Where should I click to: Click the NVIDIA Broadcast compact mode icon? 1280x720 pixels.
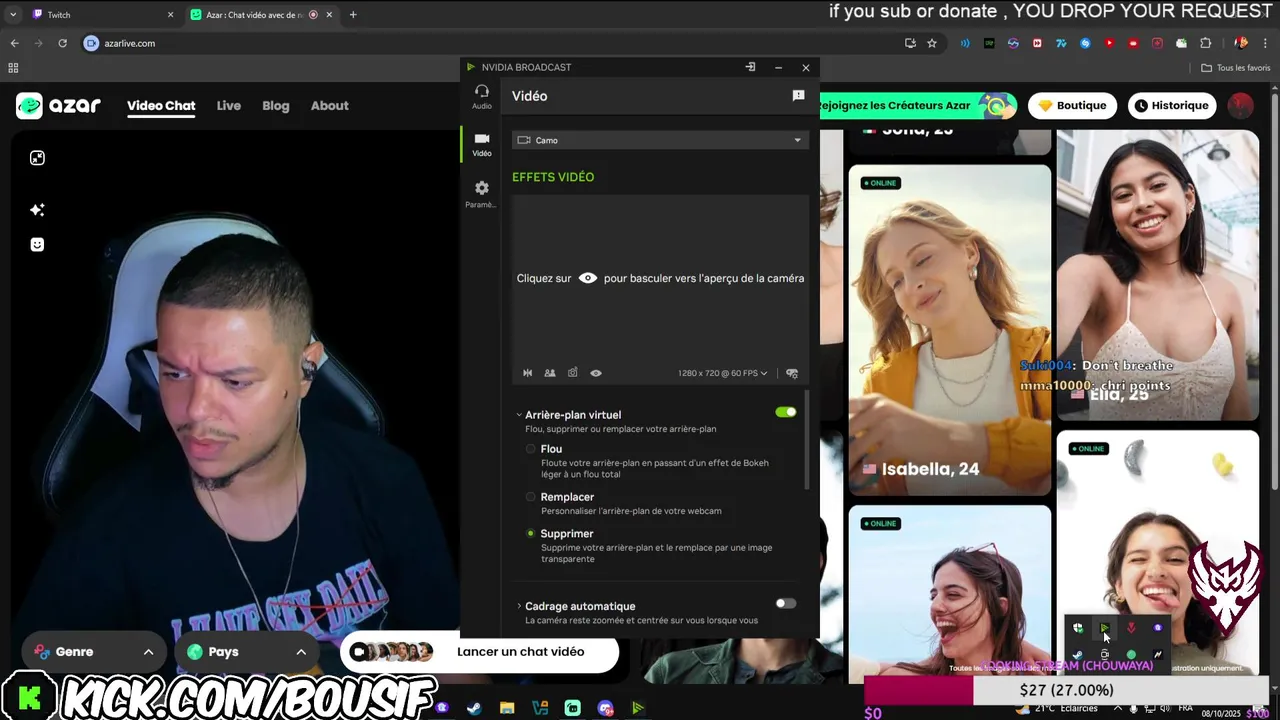(x=750, y=67)
